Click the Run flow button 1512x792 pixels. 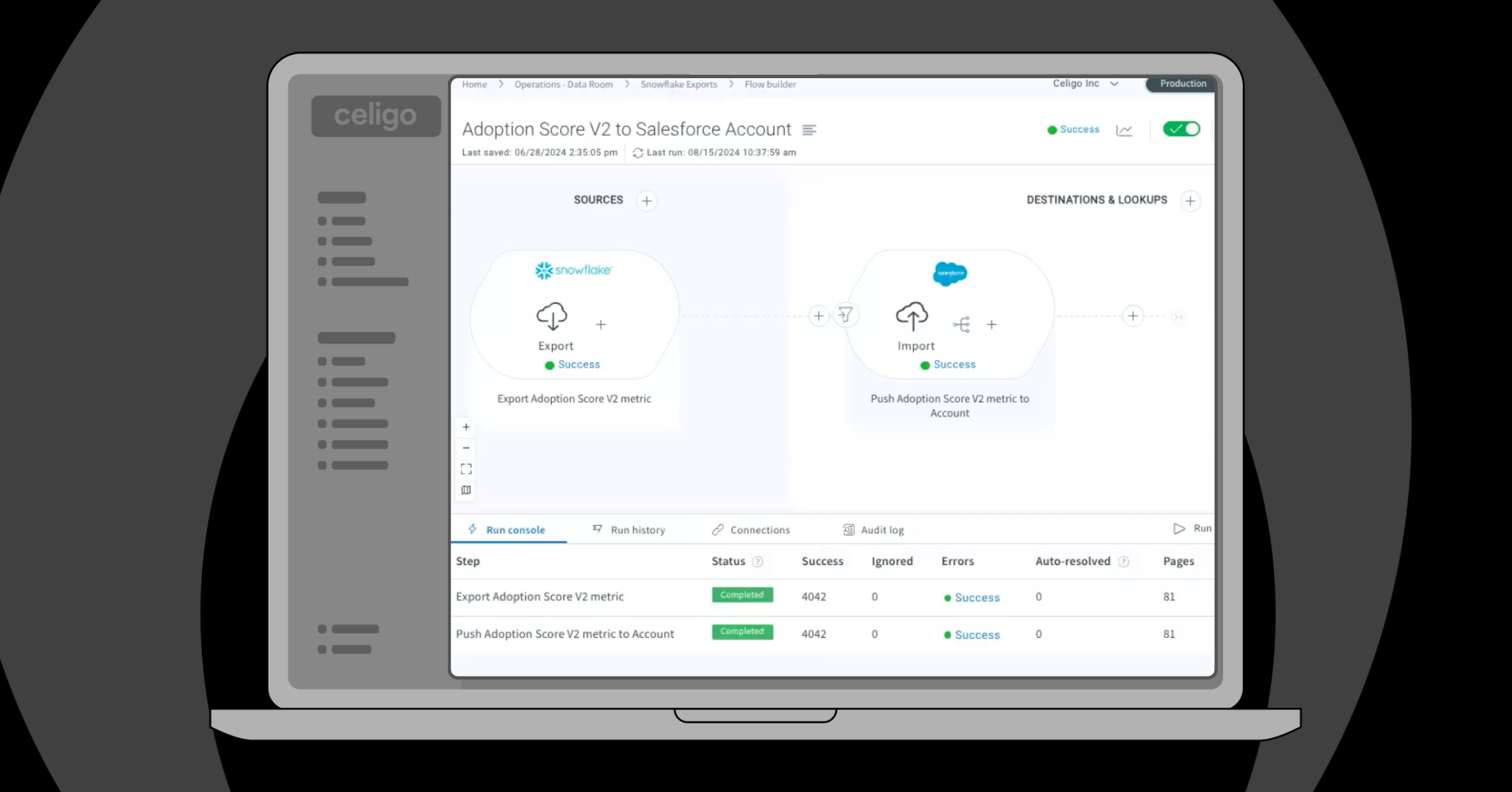pos(1192,528)
